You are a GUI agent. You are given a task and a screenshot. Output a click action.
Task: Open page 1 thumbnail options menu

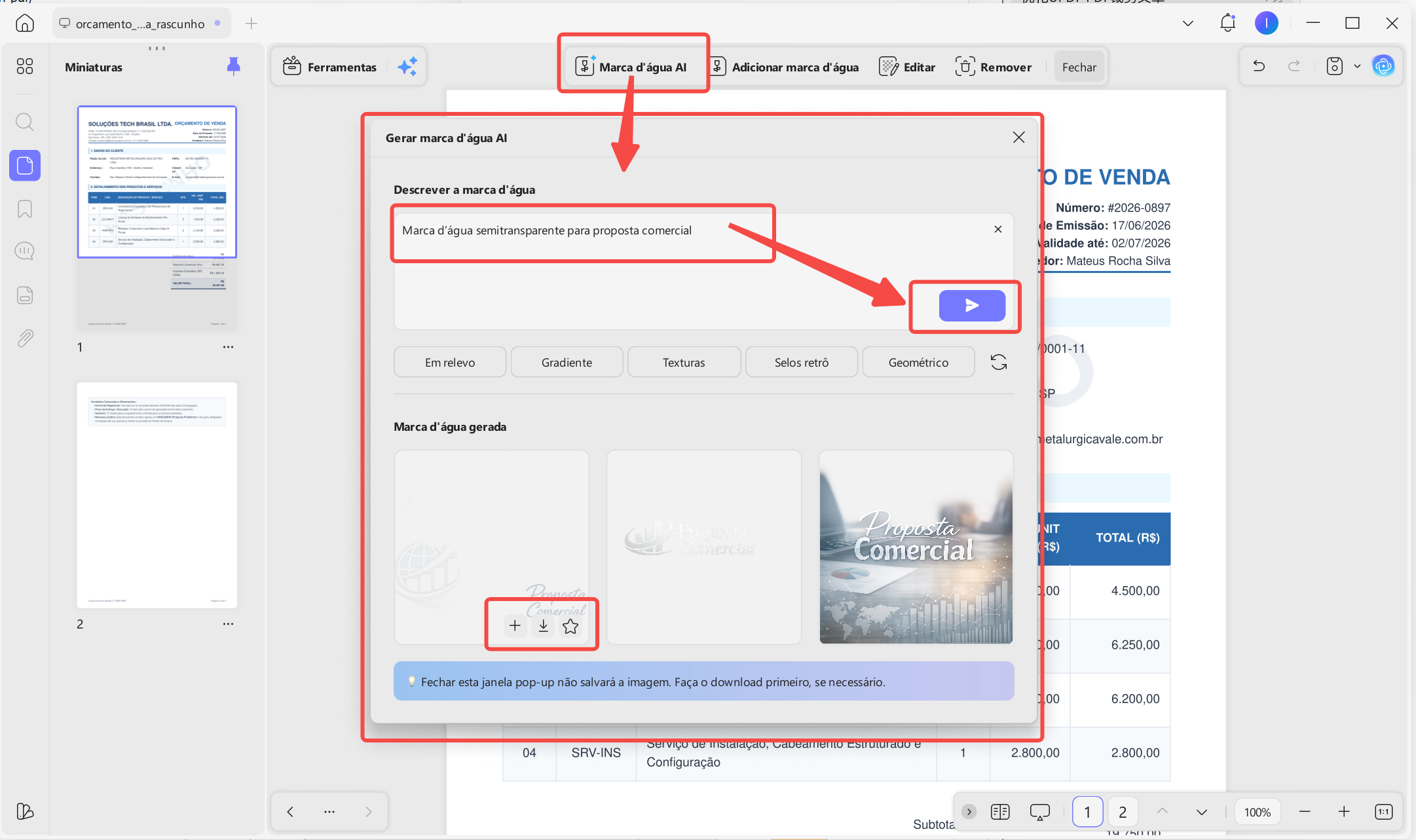[228, 347]
